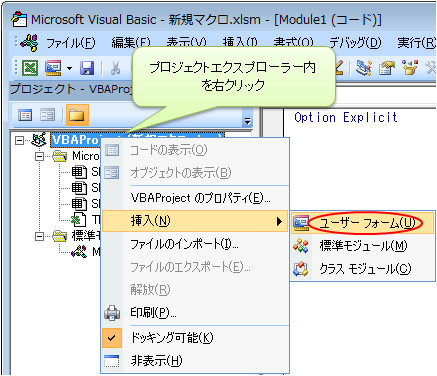Click the class module icon in submenu

(301, 269)
